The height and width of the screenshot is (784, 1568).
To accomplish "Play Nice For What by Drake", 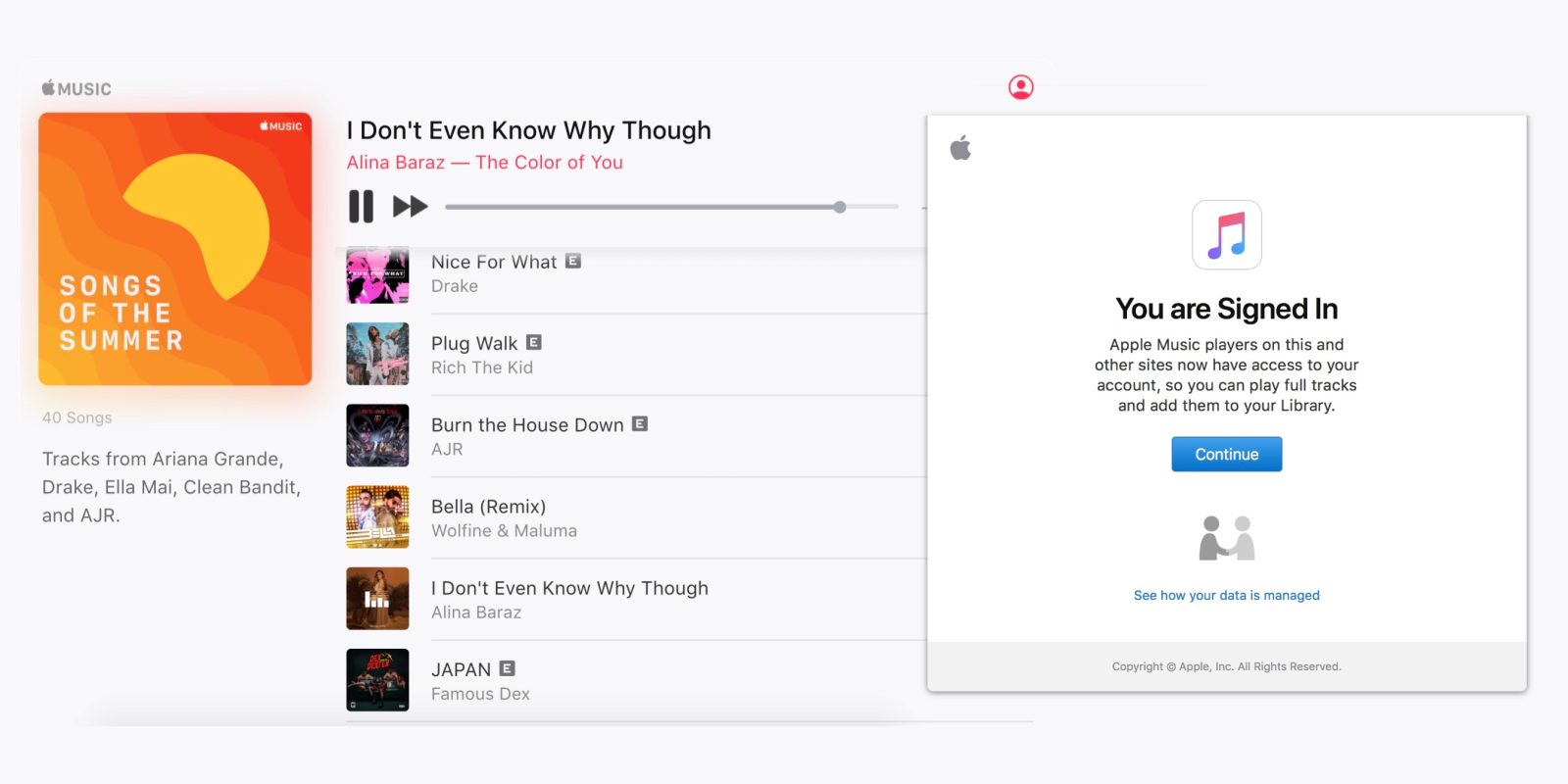I will point(494,263).
